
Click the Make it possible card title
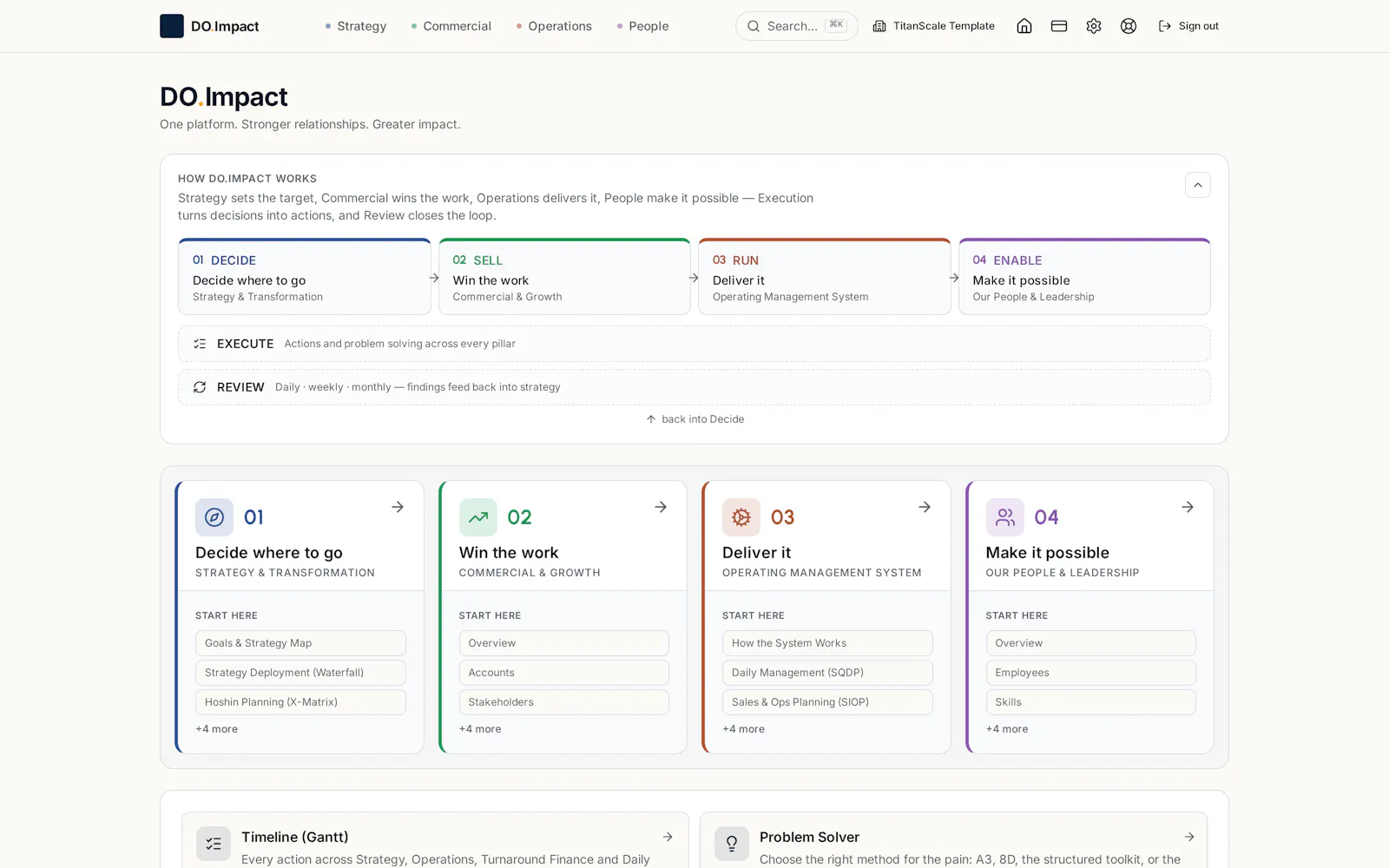(1048, 553)
